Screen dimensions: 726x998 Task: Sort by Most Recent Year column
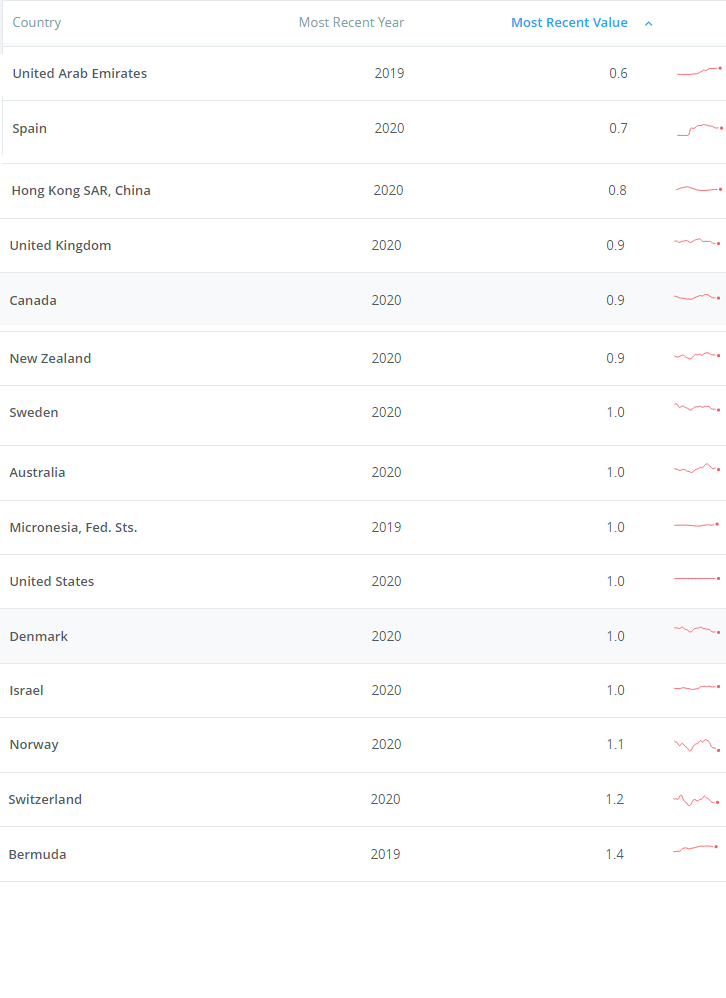351,23
